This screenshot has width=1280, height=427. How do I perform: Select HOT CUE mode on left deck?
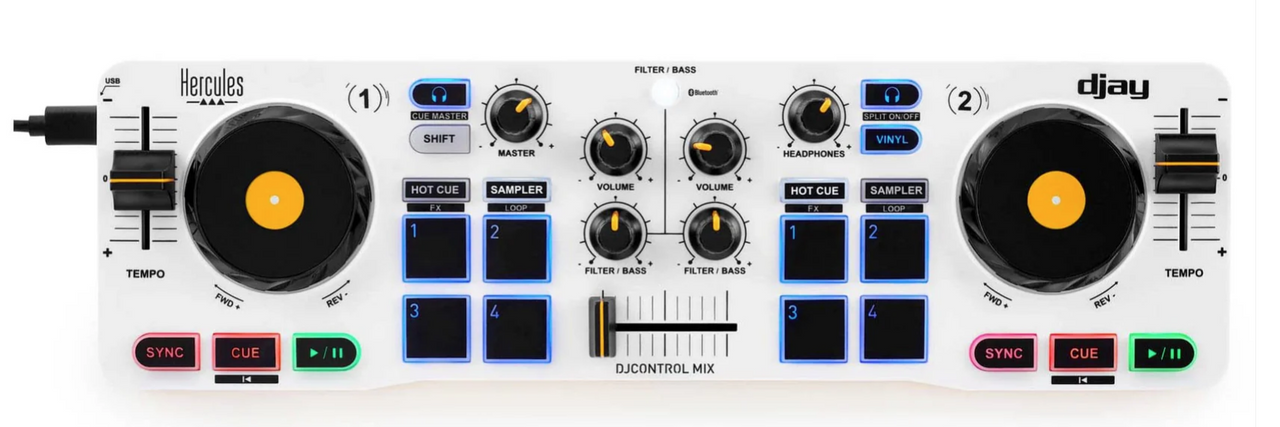pyautogui.click(x=436, y=189)
